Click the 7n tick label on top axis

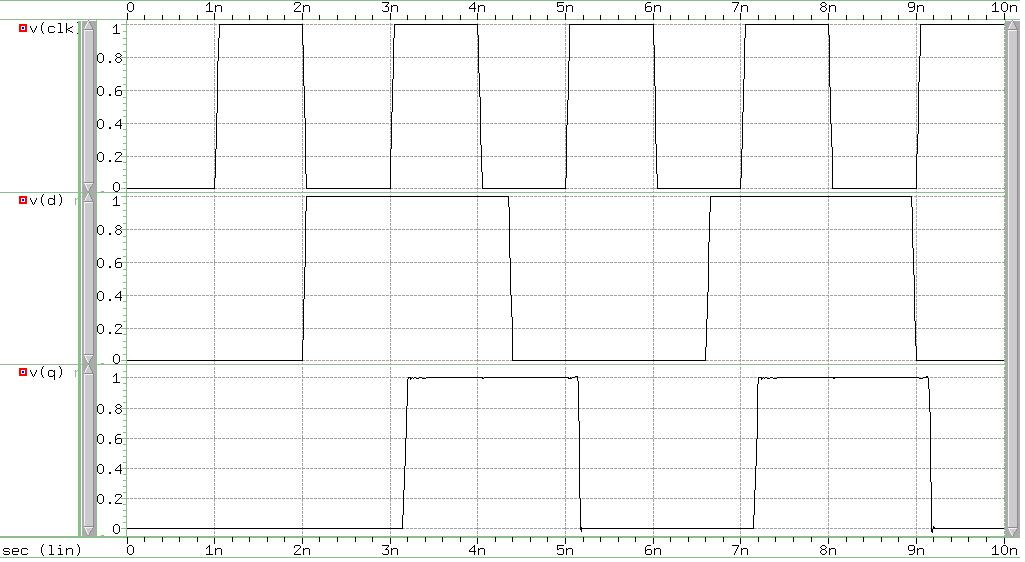tap(740, 7)
